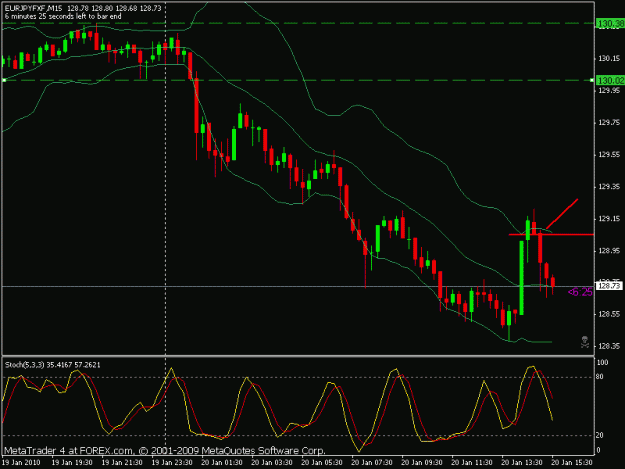Click the 129.15 price scale label
The image size is (625, 469).
(x=609, y=219)
